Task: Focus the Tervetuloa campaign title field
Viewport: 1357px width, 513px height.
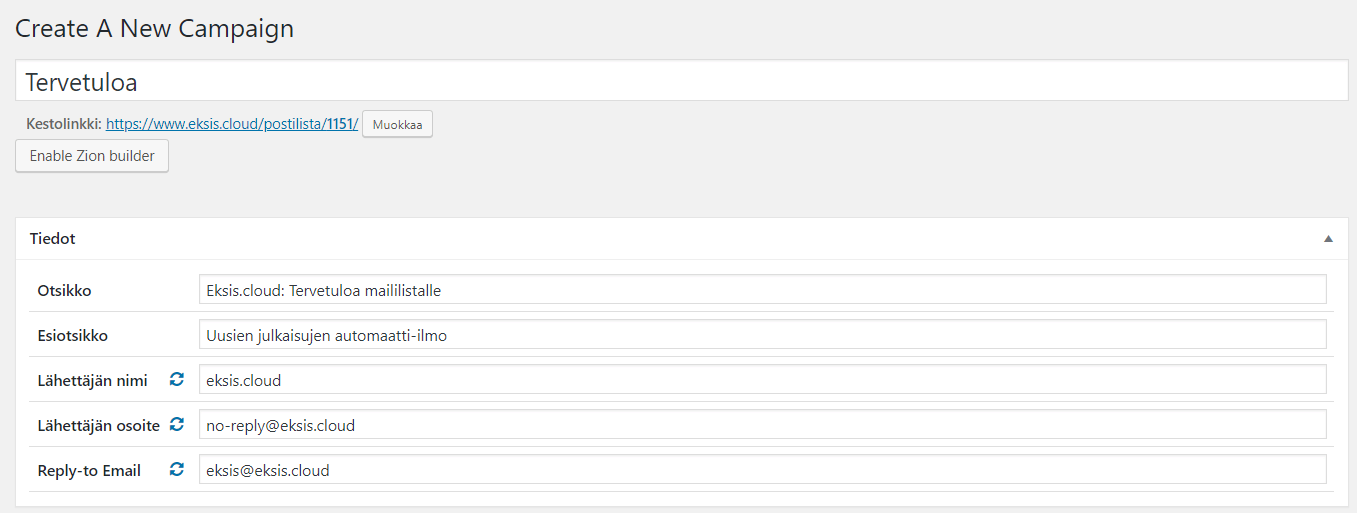Action: click(682, 80)
